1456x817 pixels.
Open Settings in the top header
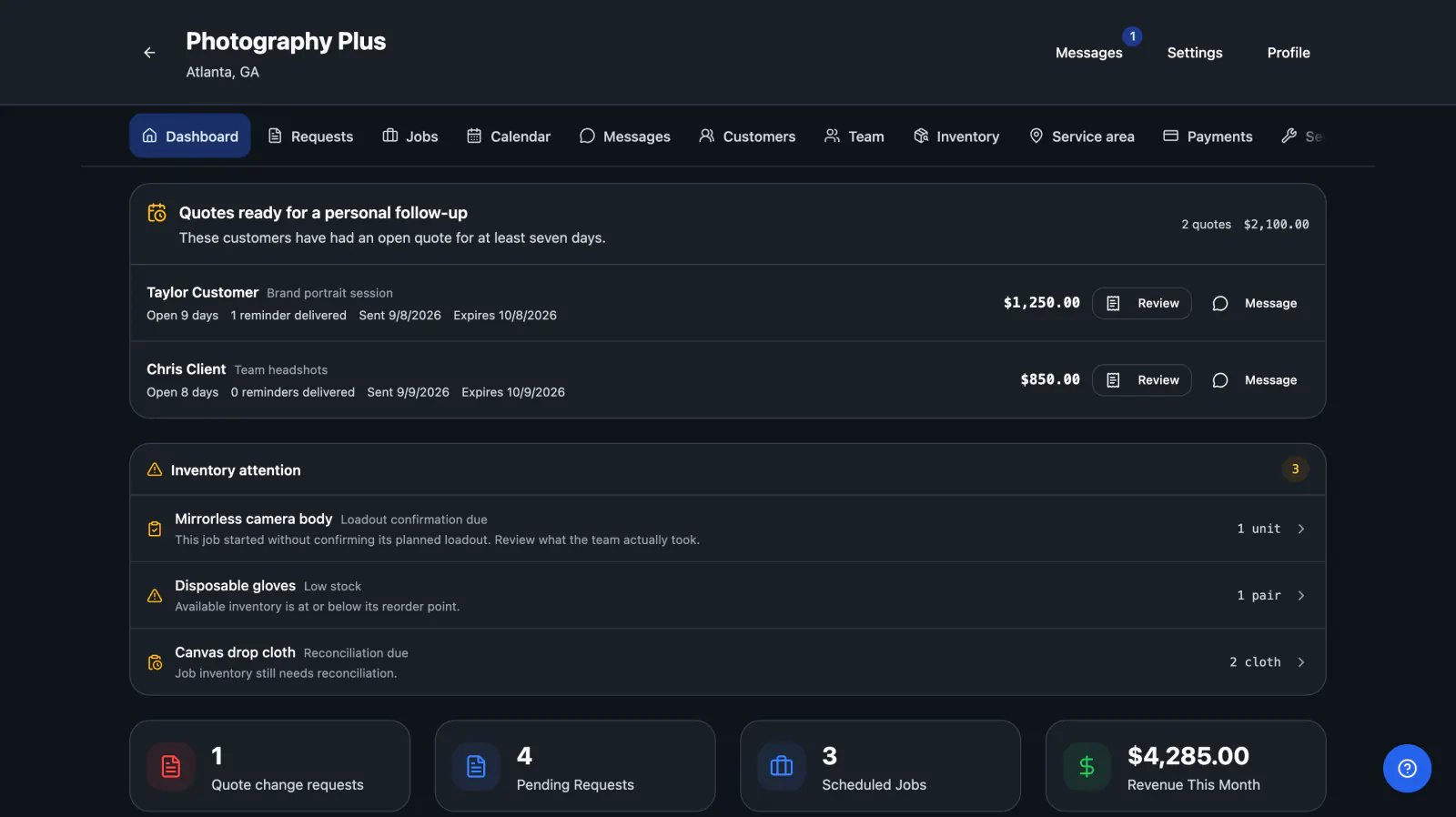click(x=1195, y=53)
